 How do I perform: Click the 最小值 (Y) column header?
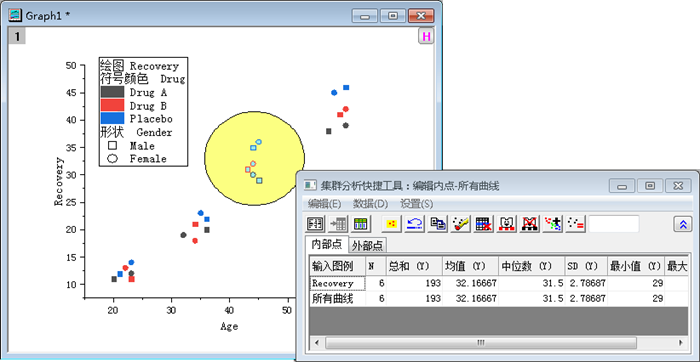[636, 266]
